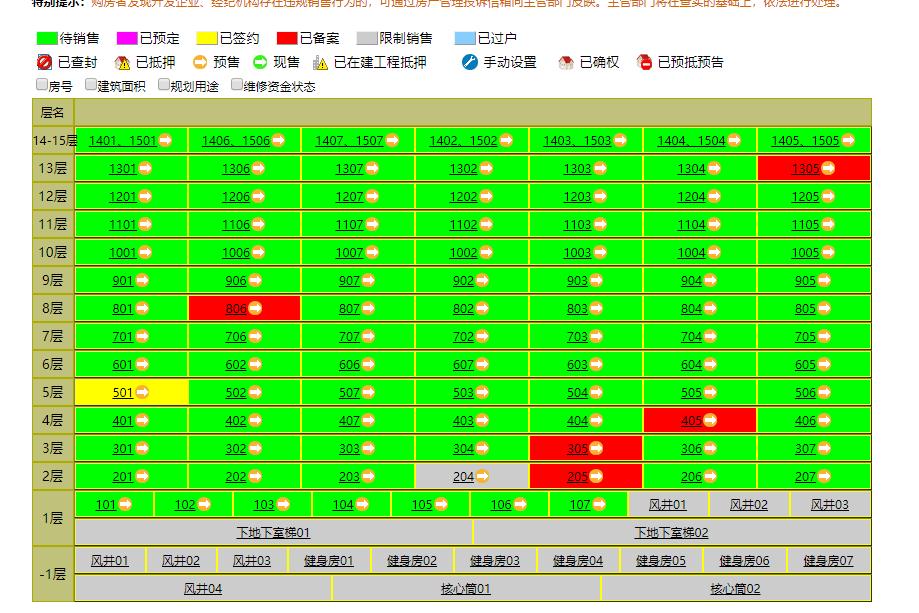Click the 已在建工程抵押 construction mortgage icon

pos(322,62)
